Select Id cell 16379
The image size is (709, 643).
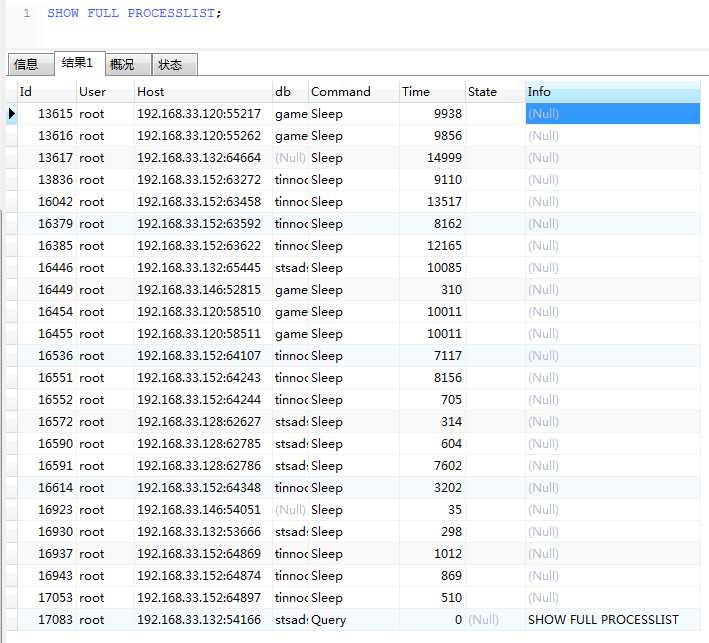point(47,224)
